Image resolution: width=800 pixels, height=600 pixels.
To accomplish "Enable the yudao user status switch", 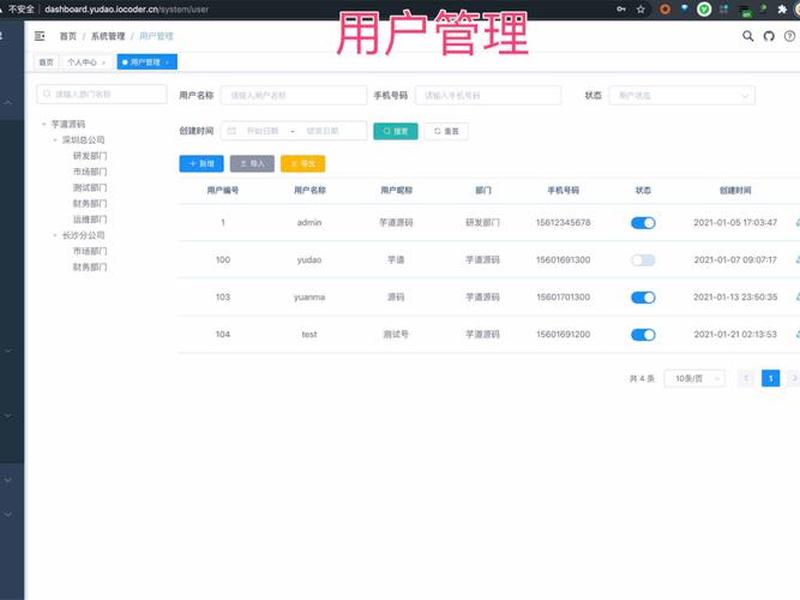I will (x=643, y=260).
